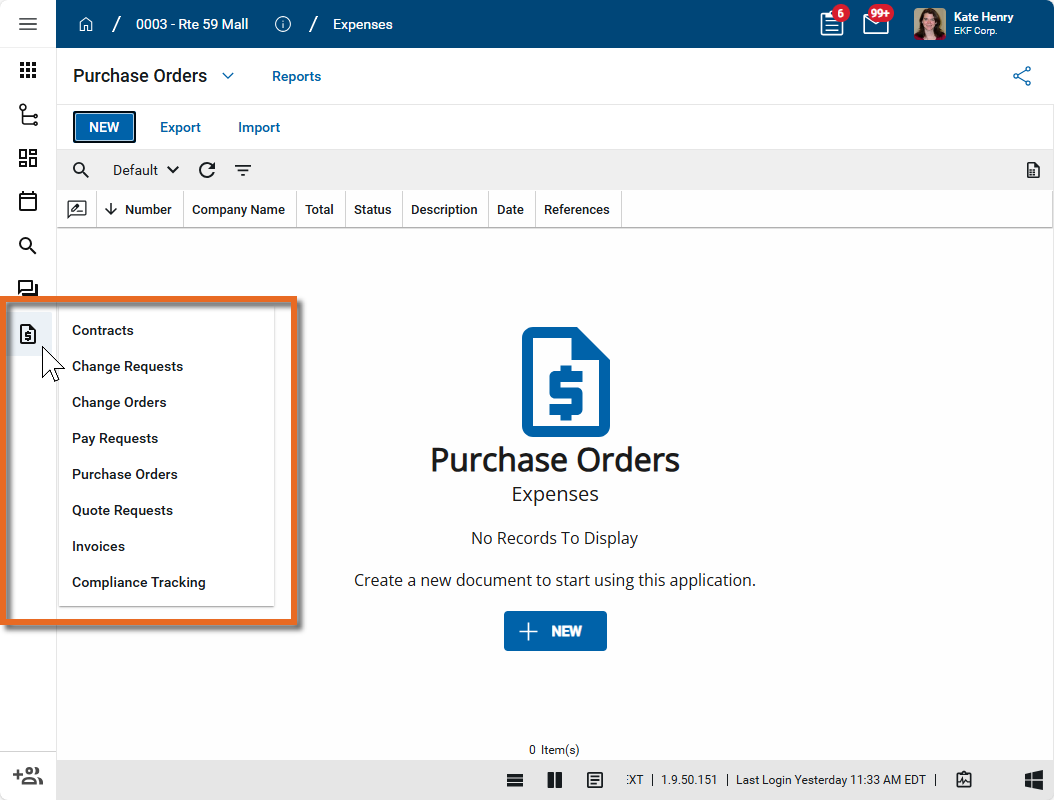Image resolution: width=1054 pixels, height=800 pixels.
Task: Click the blue NEW toolbar button
Action: pos(104,127)
